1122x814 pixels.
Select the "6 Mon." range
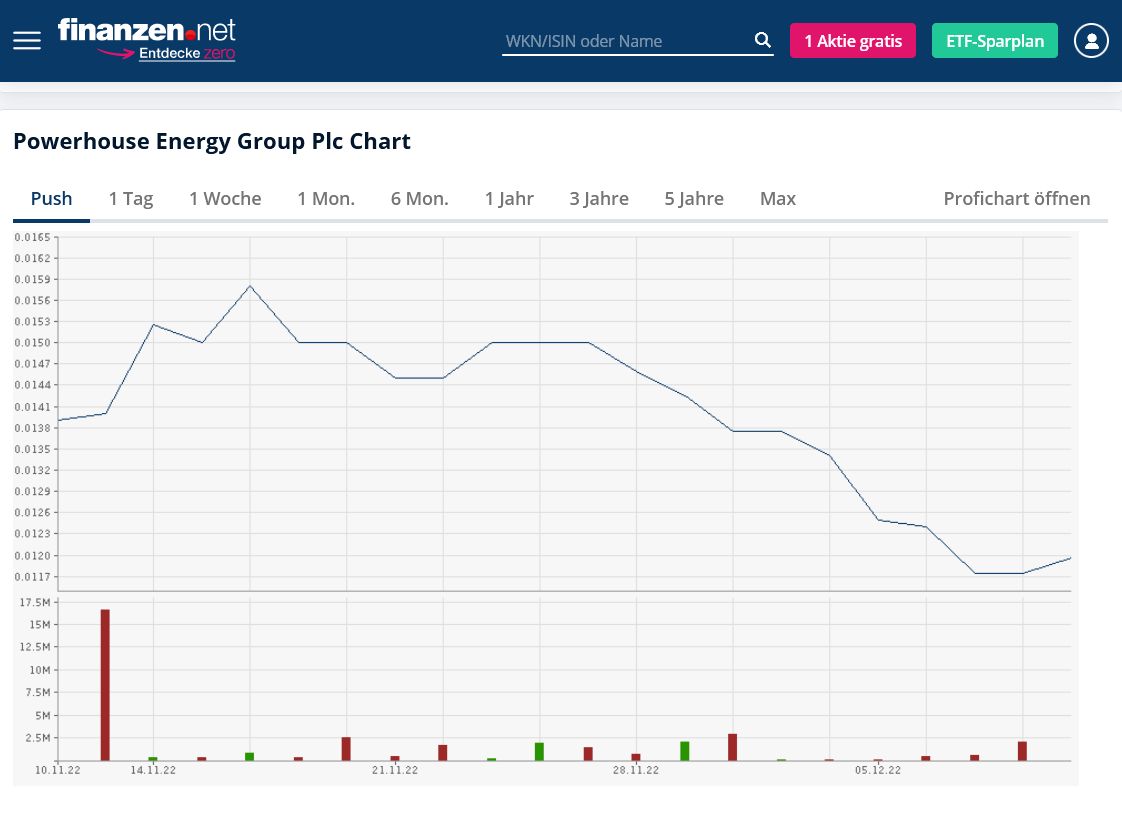[419, 198]
